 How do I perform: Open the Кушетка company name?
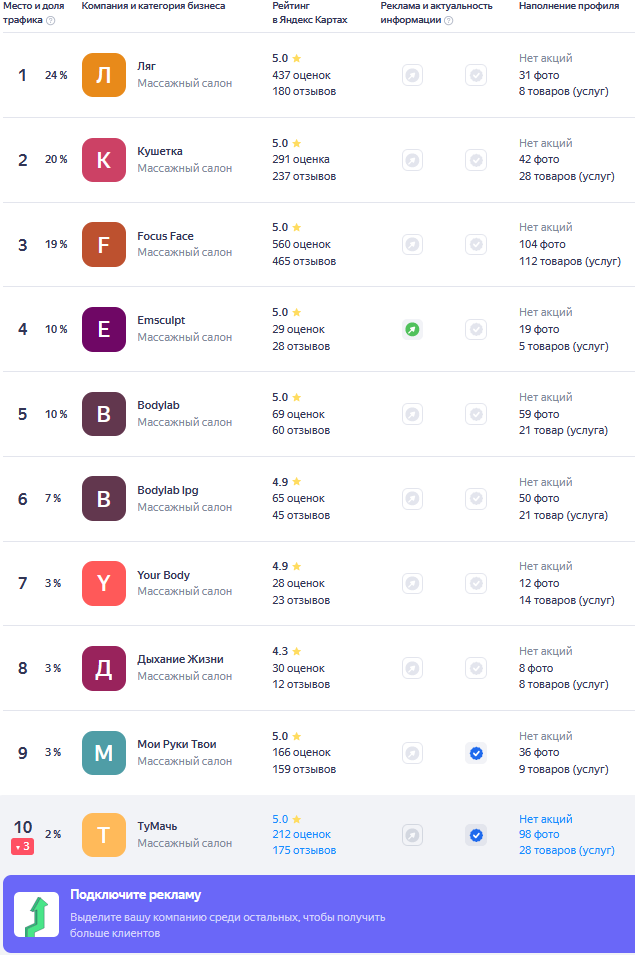[160, 151]
